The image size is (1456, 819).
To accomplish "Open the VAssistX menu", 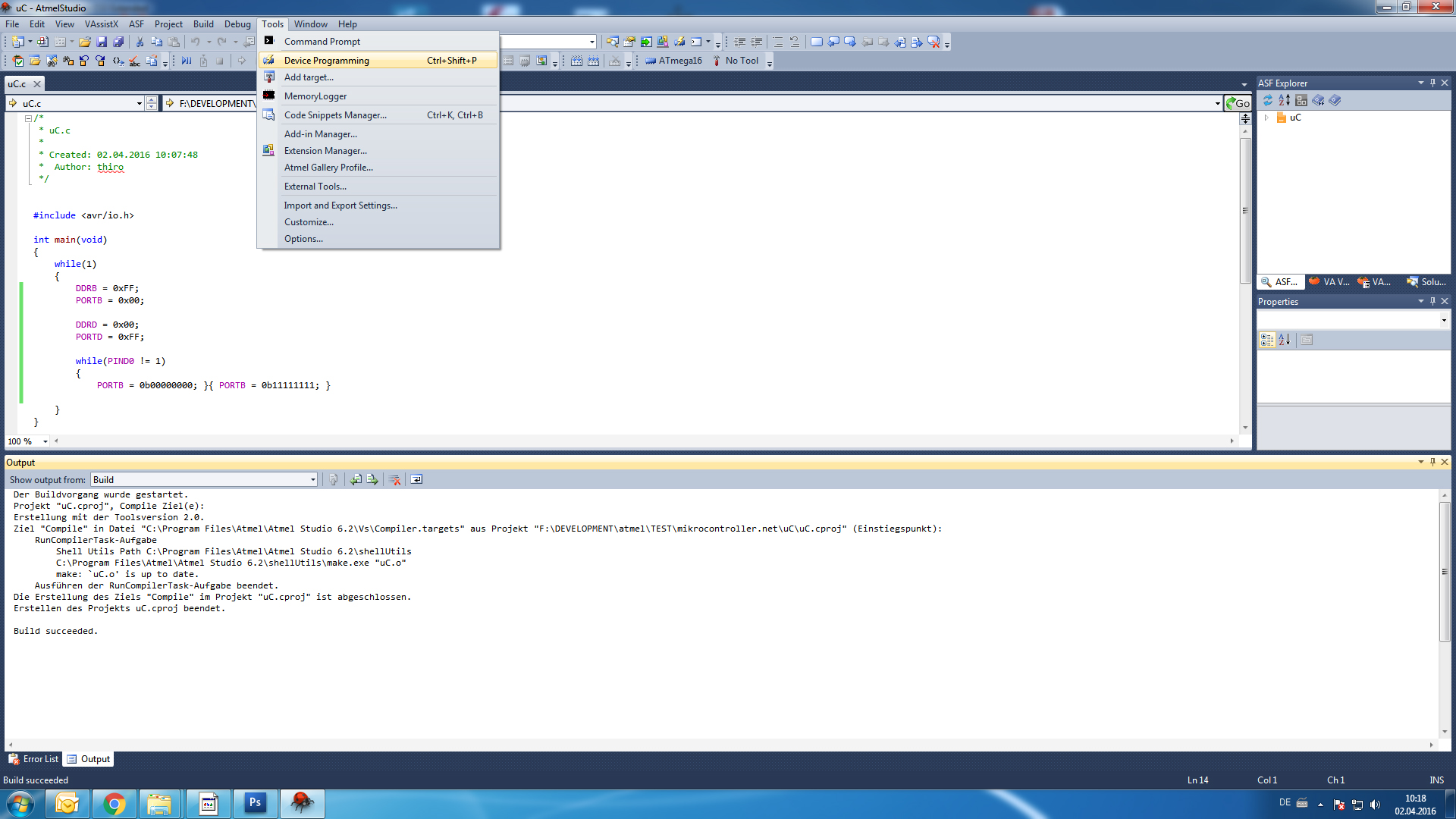I will (x=102, y=24).
